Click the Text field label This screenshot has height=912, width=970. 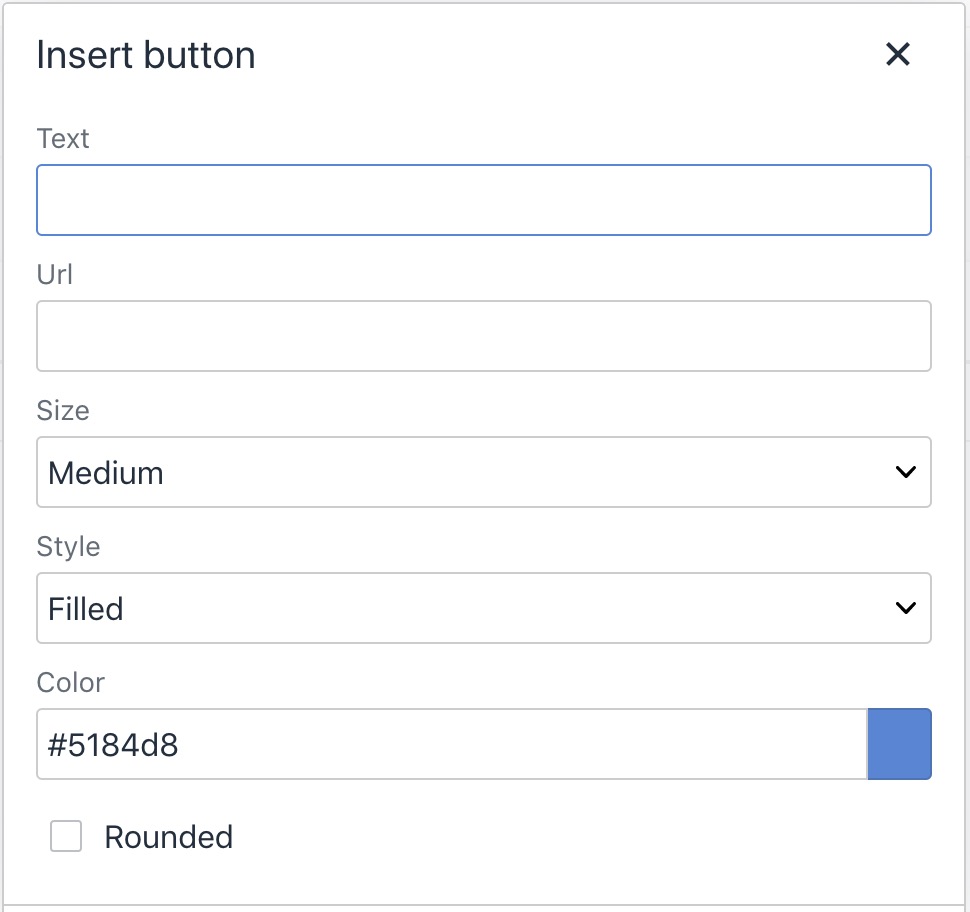point(63,139)
